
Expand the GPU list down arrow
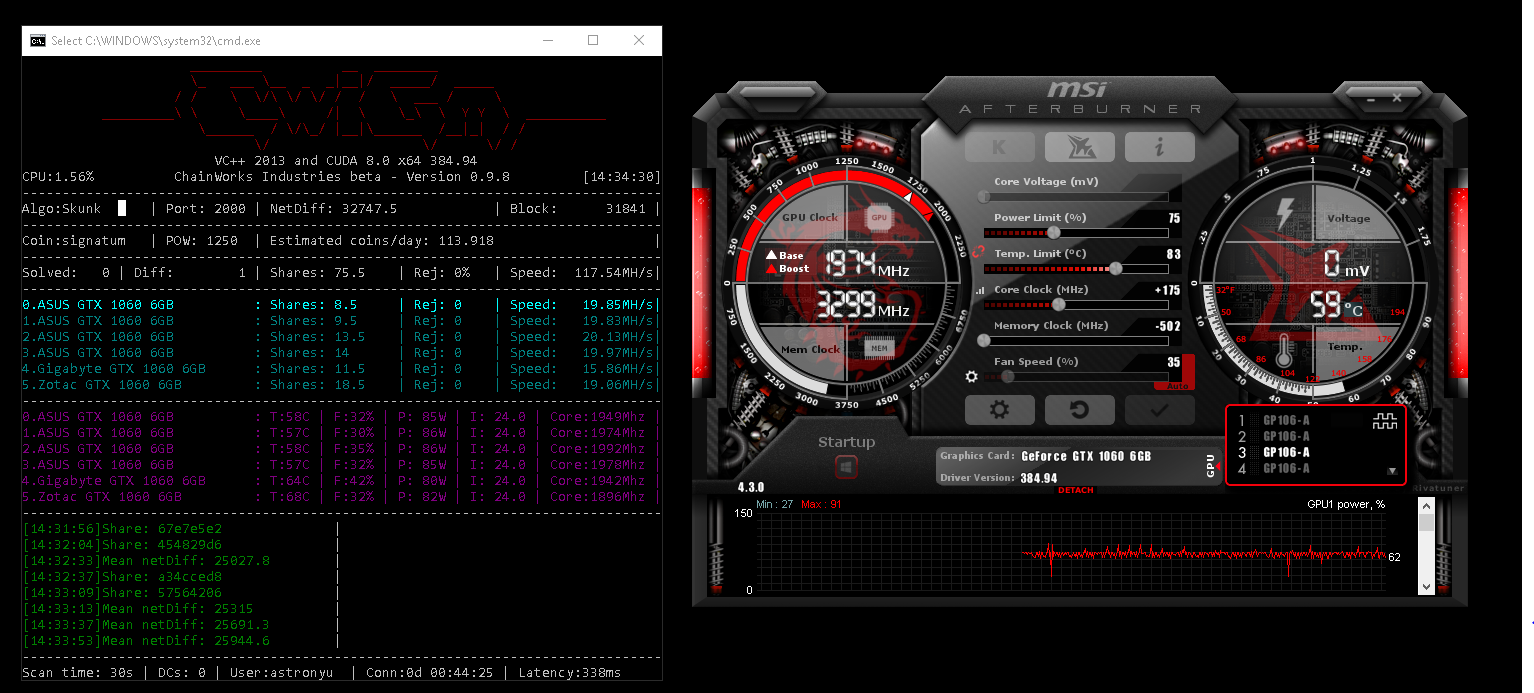[1391, 470]
